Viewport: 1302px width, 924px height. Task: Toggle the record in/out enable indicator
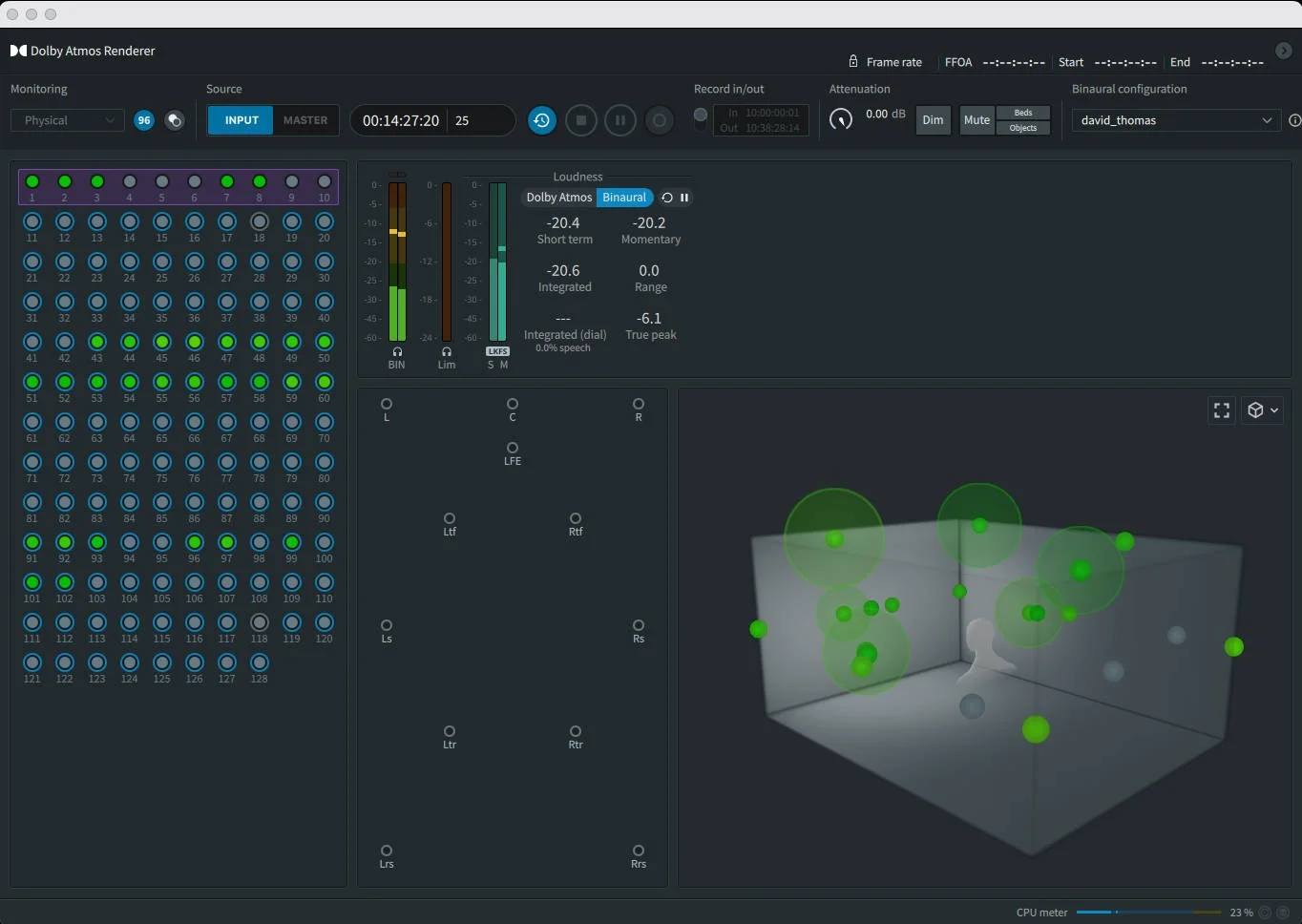701,115
